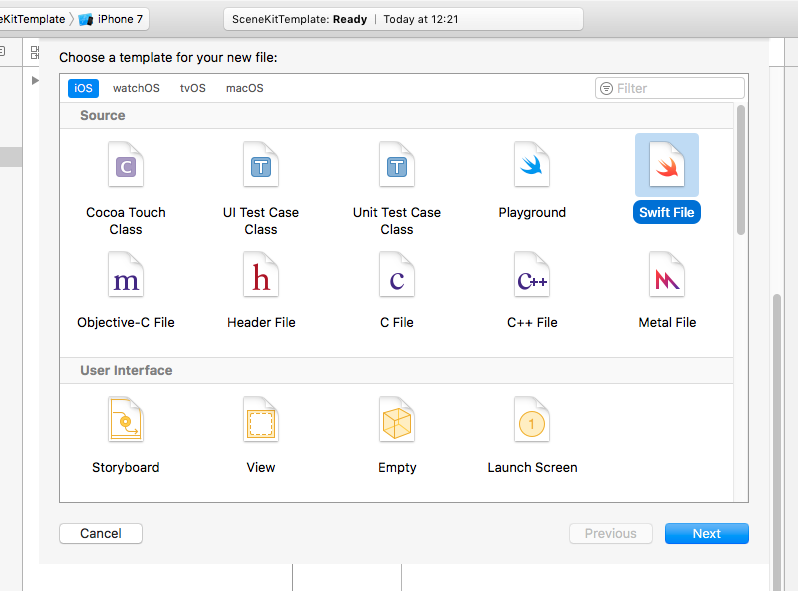Click into the Filter search field

pos(670,89)
